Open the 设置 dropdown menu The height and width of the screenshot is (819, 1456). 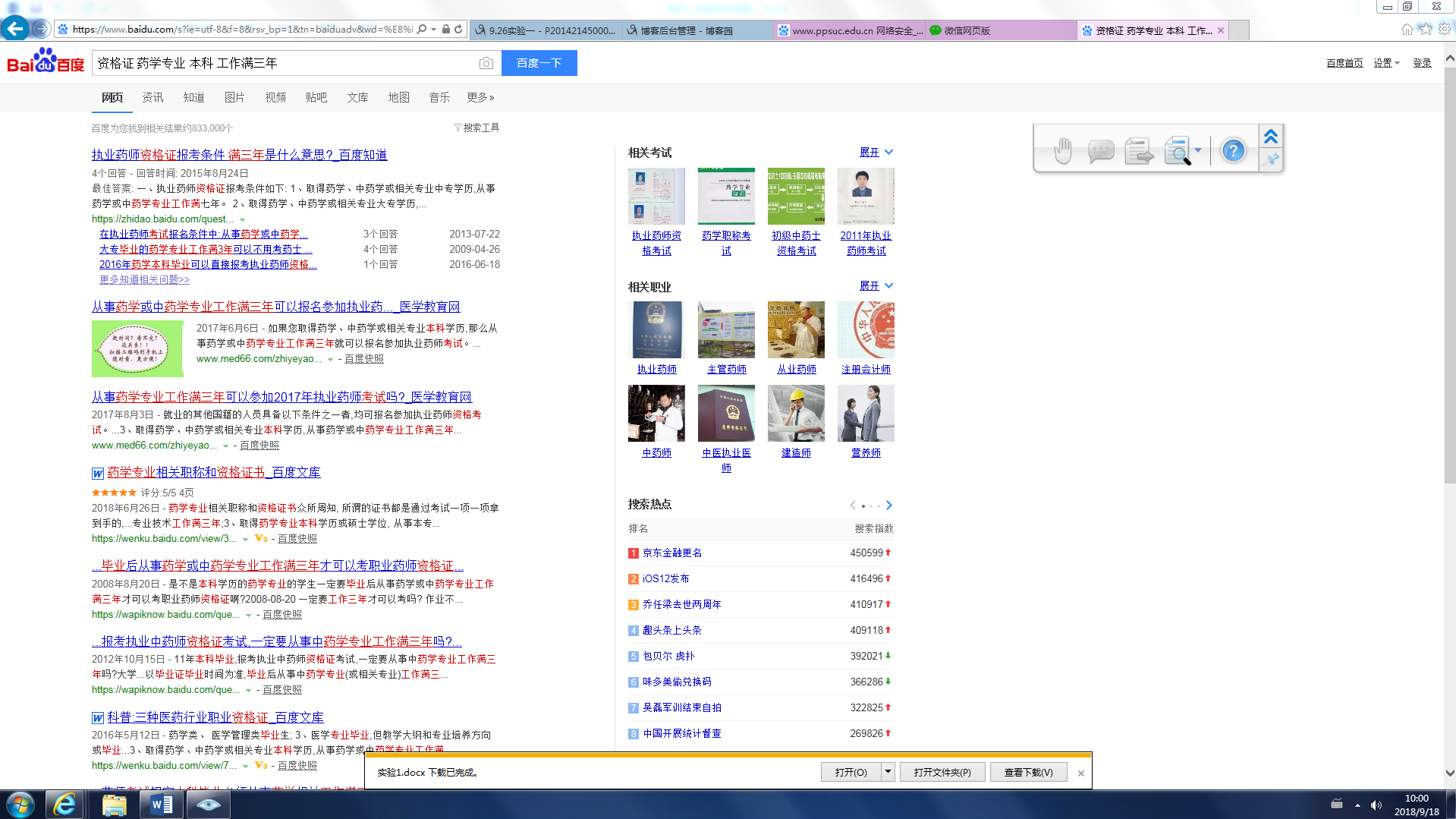pos(1386,63)
